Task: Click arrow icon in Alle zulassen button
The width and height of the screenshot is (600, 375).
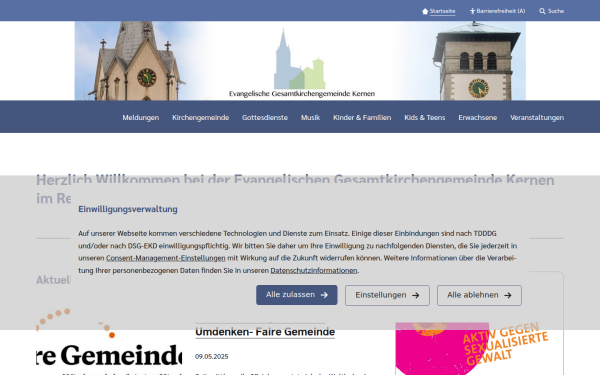Action: click(324, 295)
